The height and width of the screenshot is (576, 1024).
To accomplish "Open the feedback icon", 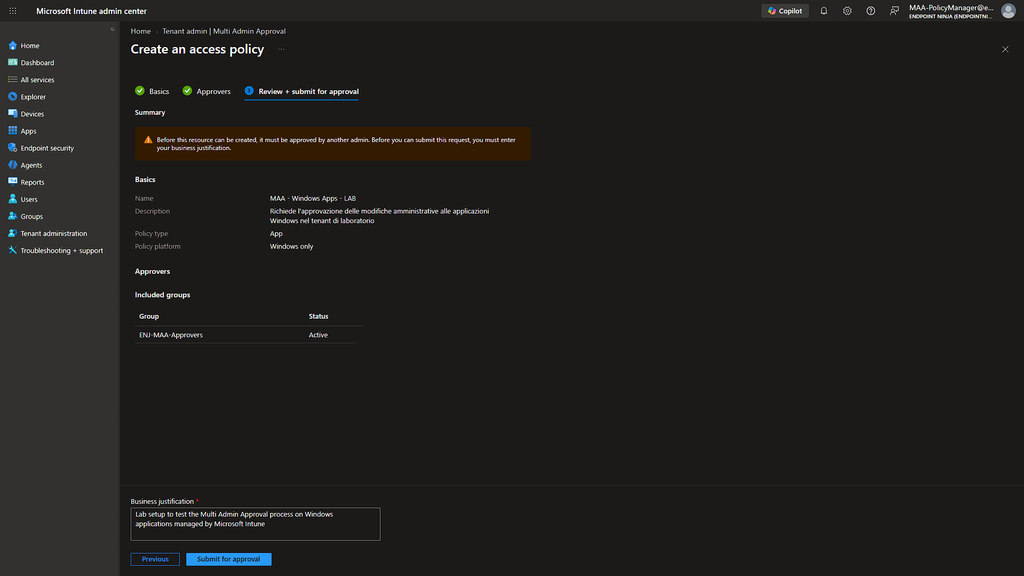I will click(894, 11).
